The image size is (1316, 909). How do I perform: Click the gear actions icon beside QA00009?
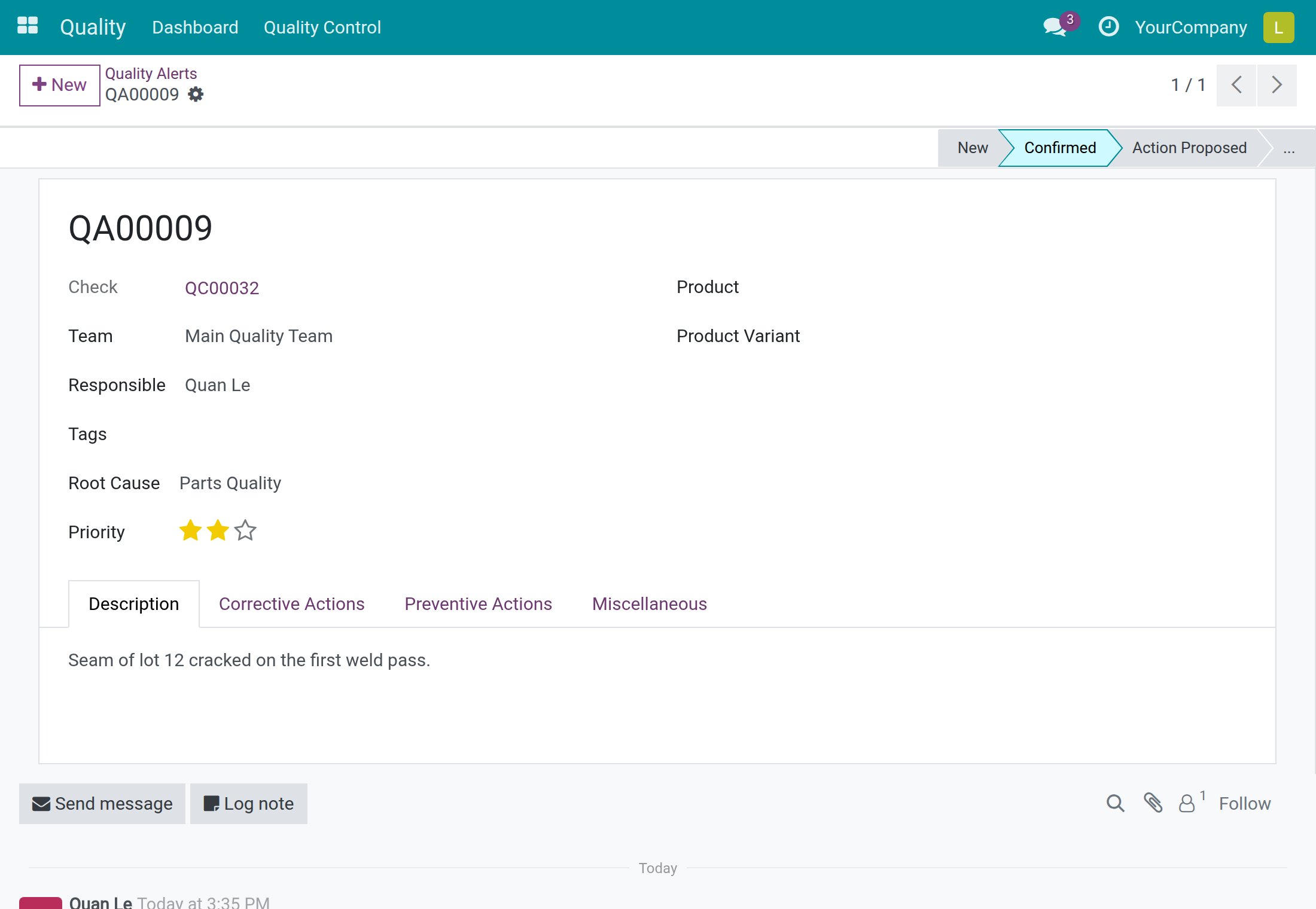196,94
